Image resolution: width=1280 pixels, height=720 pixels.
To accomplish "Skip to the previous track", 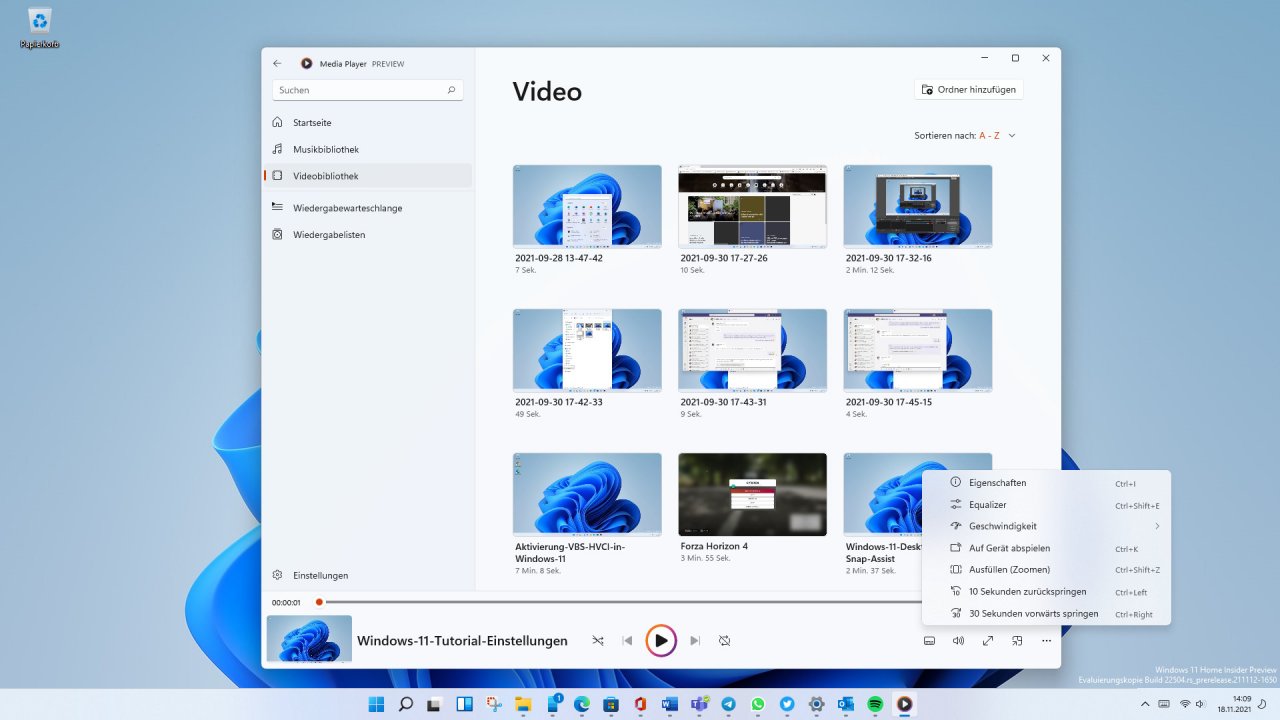I will pos(627,641).
